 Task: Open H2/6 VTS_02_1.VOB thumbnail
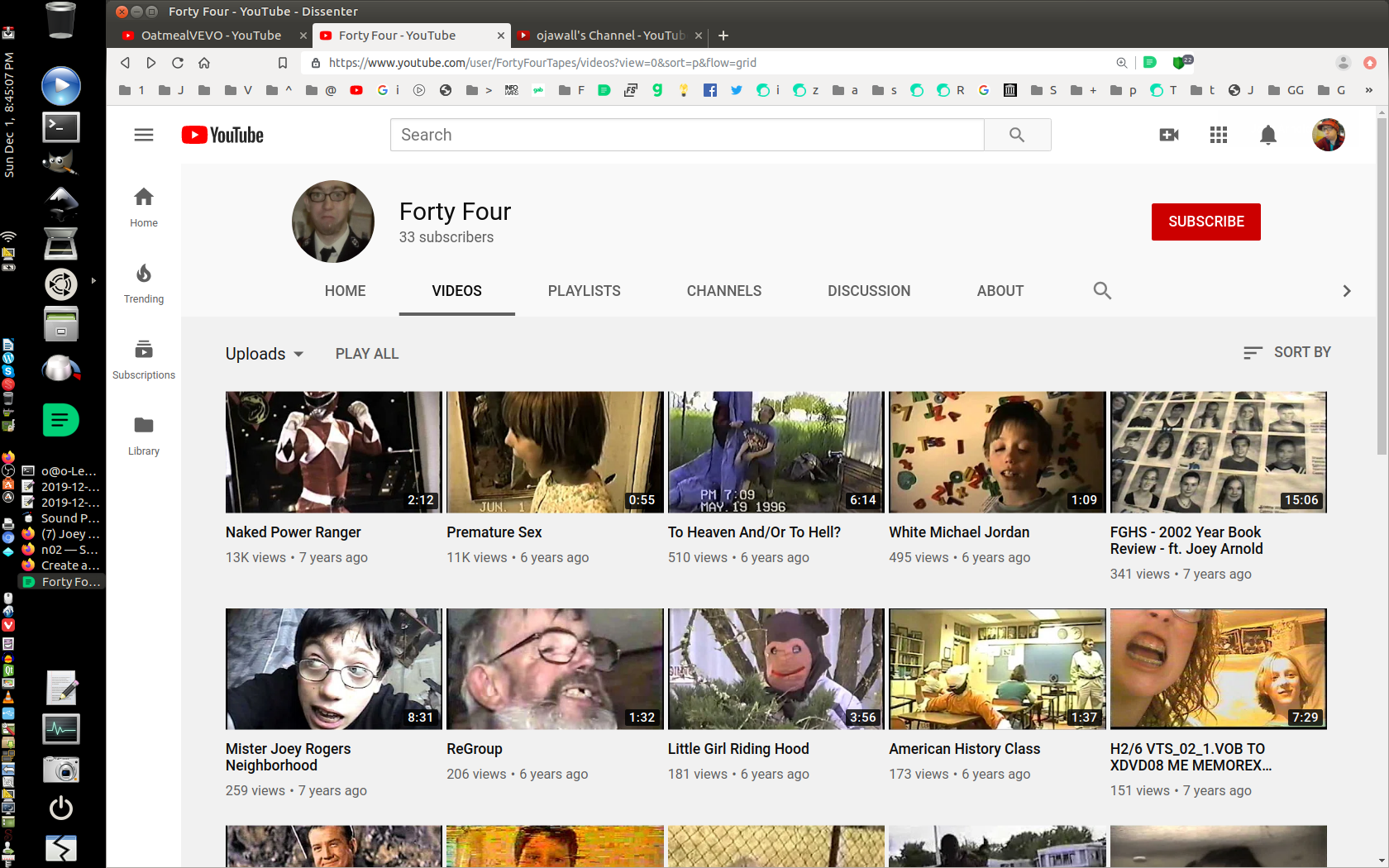coord(1219,669)
